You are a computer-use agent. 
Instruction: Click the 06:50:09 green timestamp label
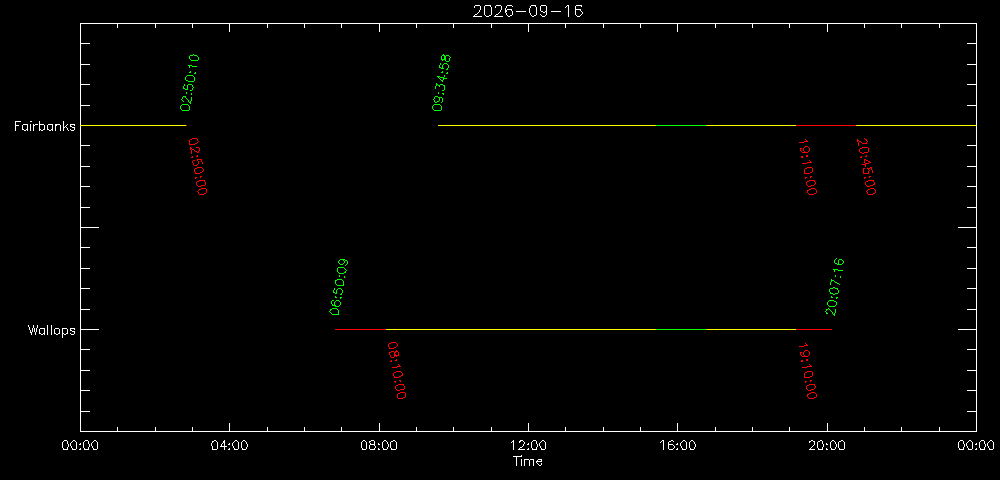(338, 287)
